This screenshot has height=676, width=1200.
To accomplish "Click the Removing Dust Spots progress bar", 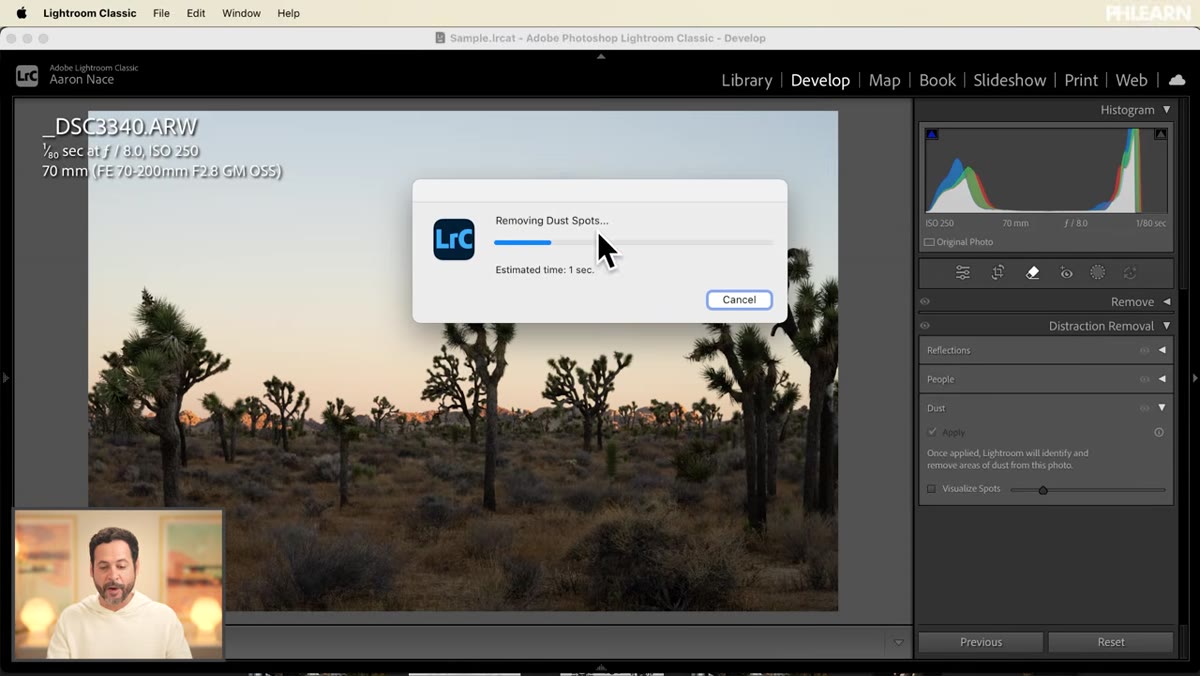I will click(633, 242).
